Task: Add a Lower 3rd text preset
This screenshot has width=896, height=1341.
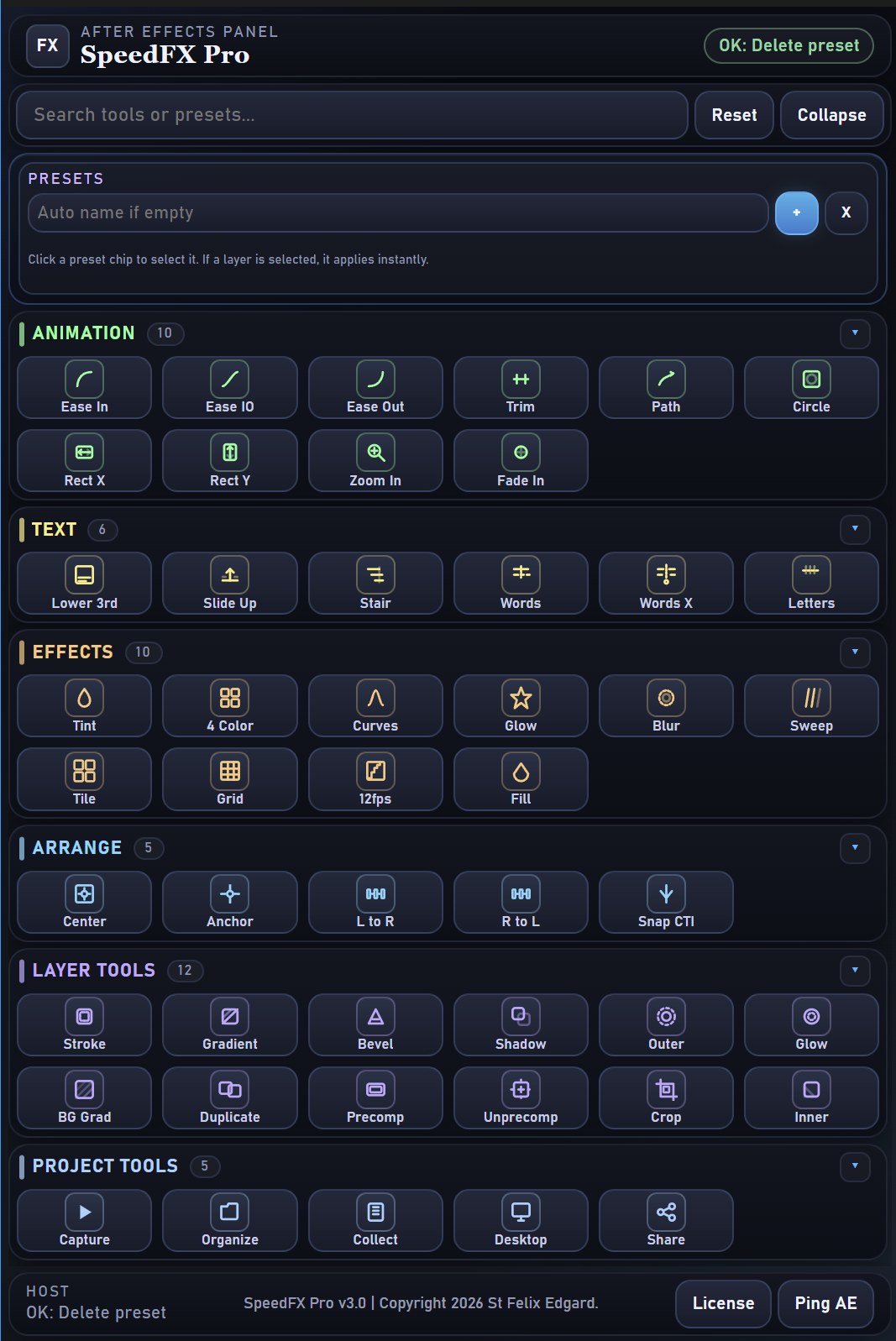Action: click(x=84, y=583)
